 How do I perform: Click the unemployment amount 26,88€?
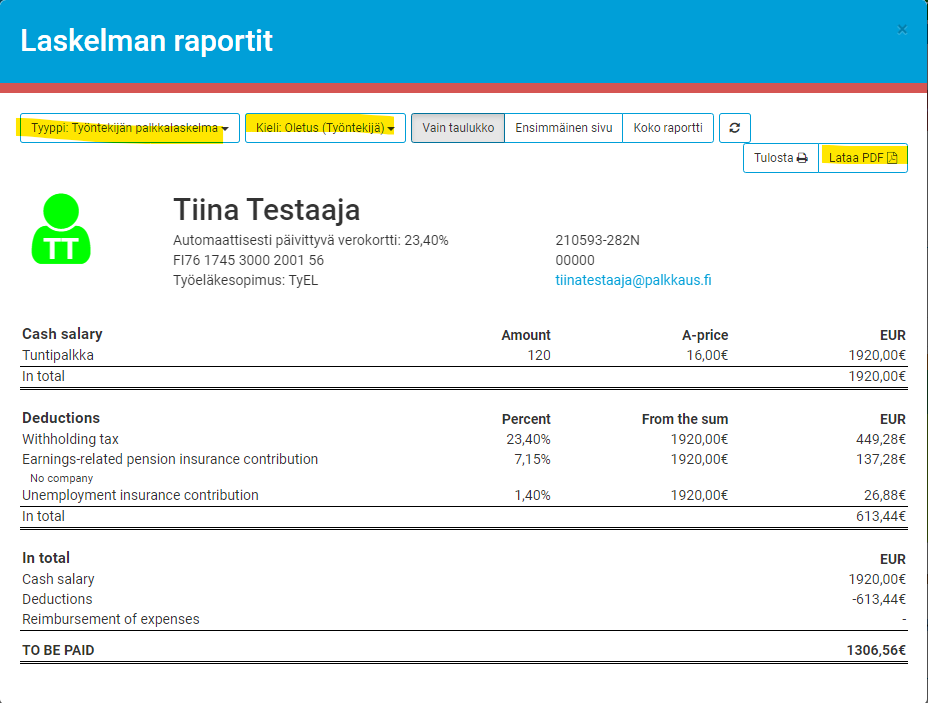(885, 495)
